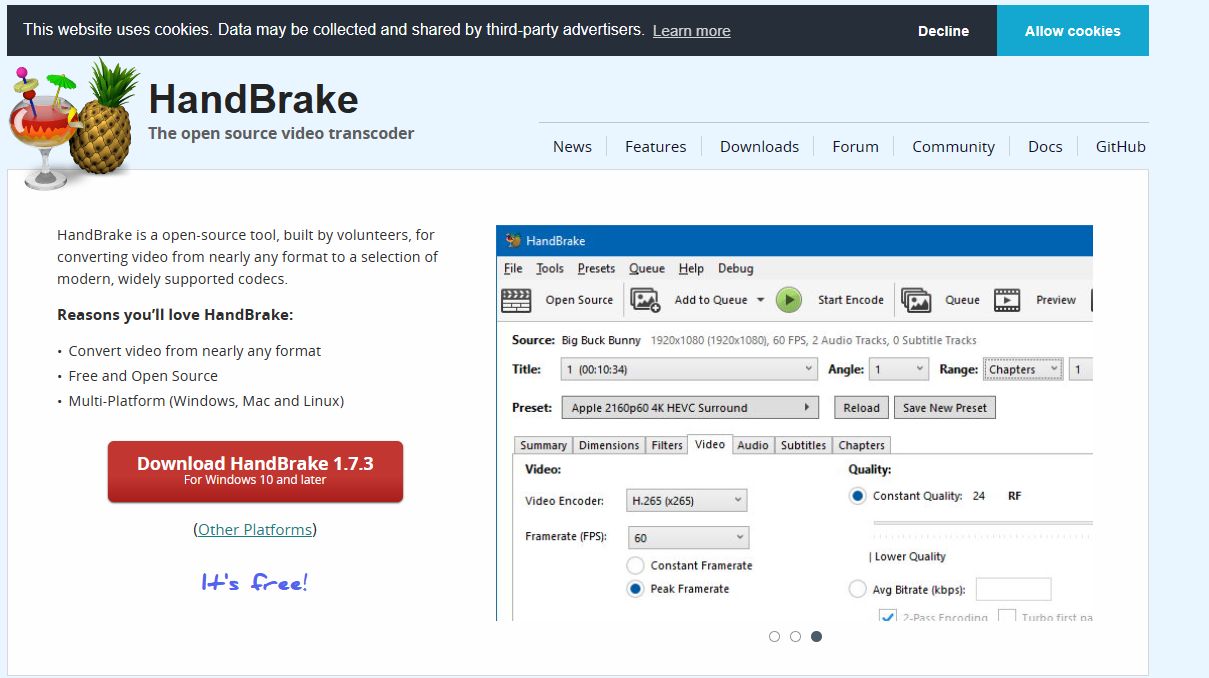Click HandBrake window title bar icon
1209x678 pixels.
(x=513, y=241)
